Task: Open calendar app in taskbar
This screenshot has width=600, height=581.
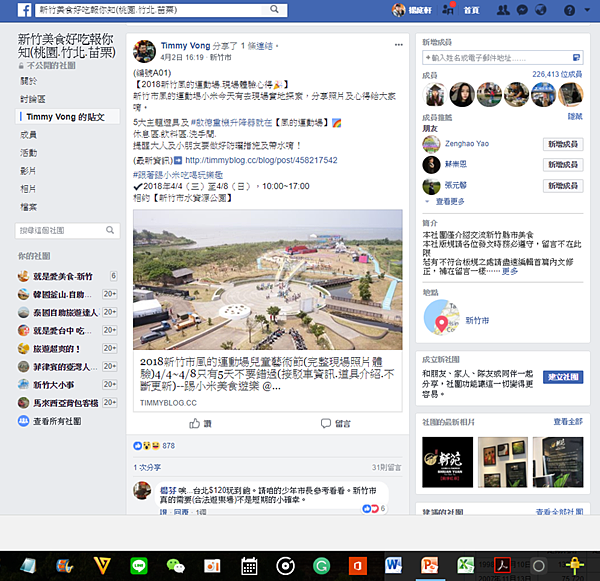Action: point(249,566)
